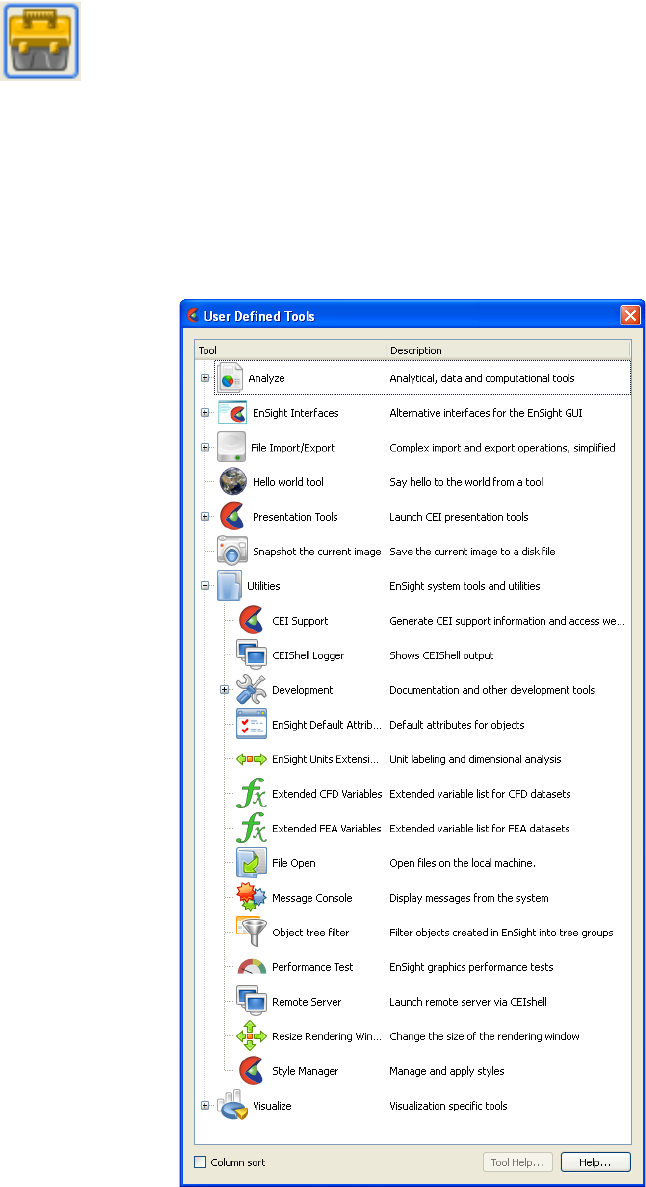Click the Resize Rendering Window arrows icon

pos(251,1036)
